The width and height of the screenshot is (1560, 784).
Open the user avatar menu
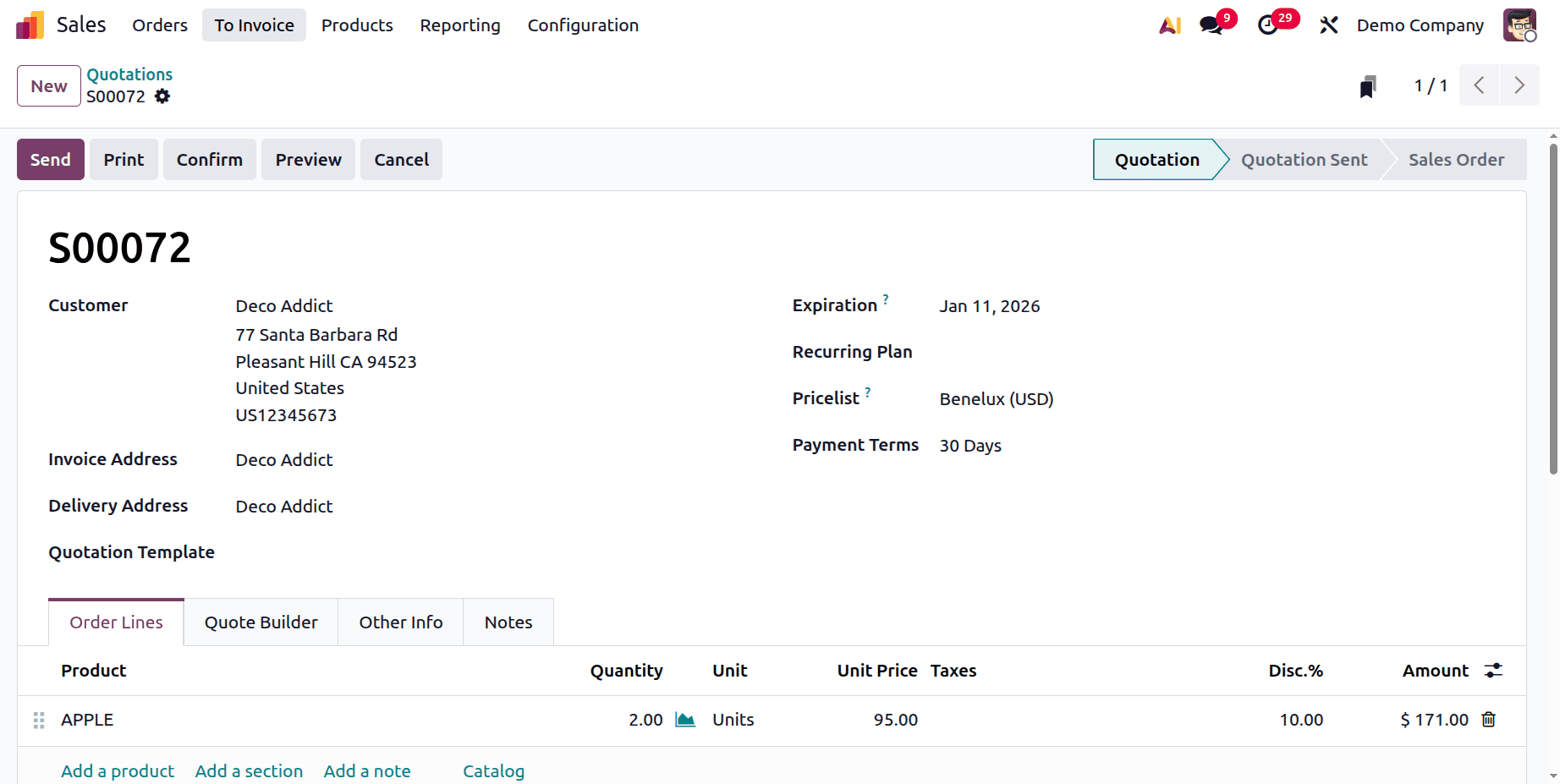[1520, 25]
